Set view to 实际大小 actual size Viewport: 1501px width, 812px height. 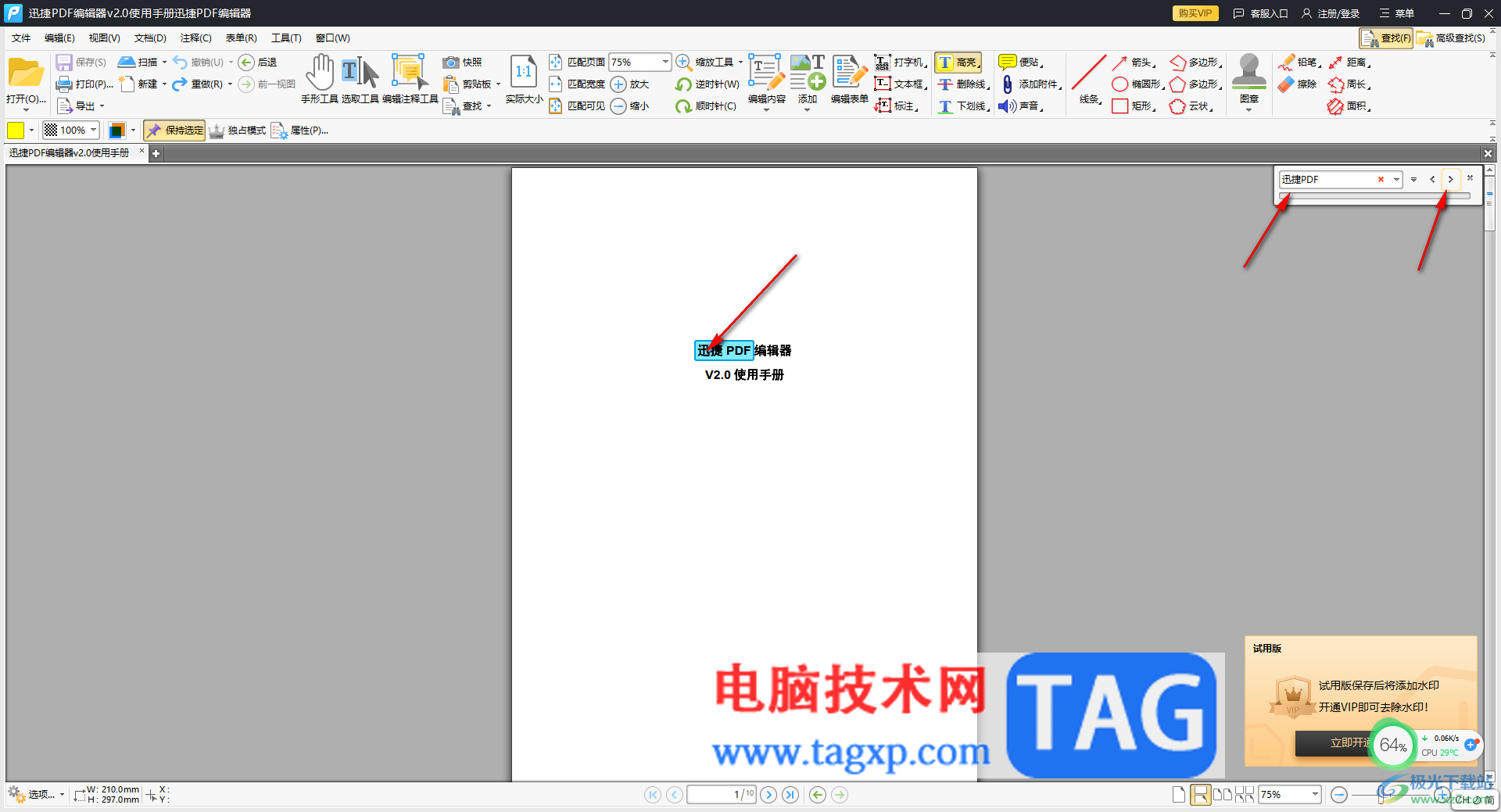coord(524,79)
